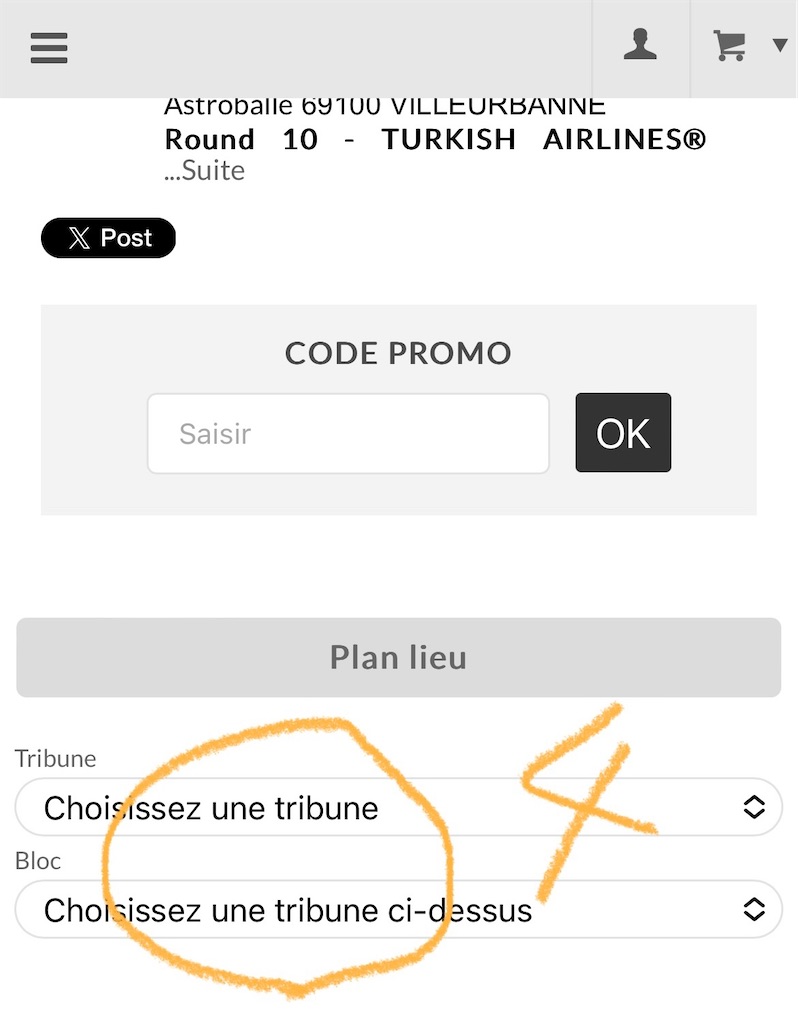
Task: Expand the cart dropdown arrow
Action: click(x=780, y=45)
